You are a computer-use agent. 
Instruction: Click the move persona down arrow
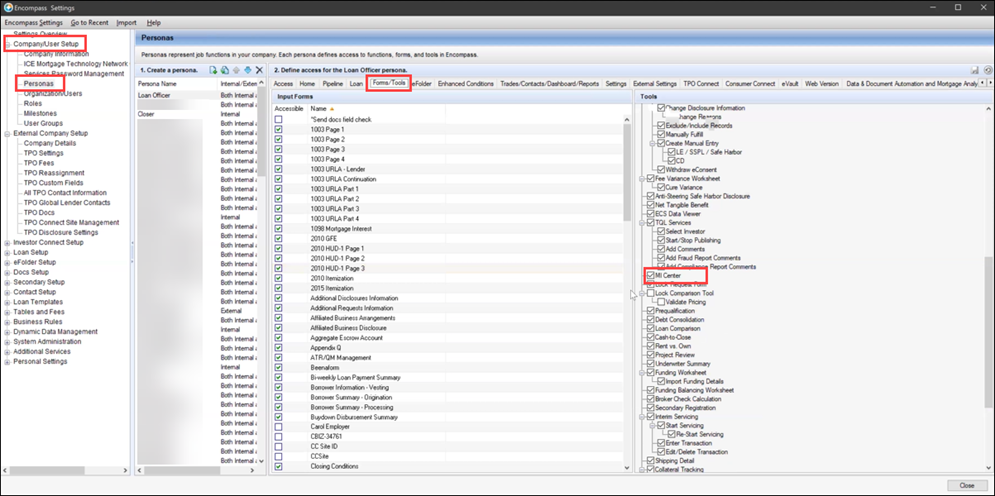click(x=248, y=70)
